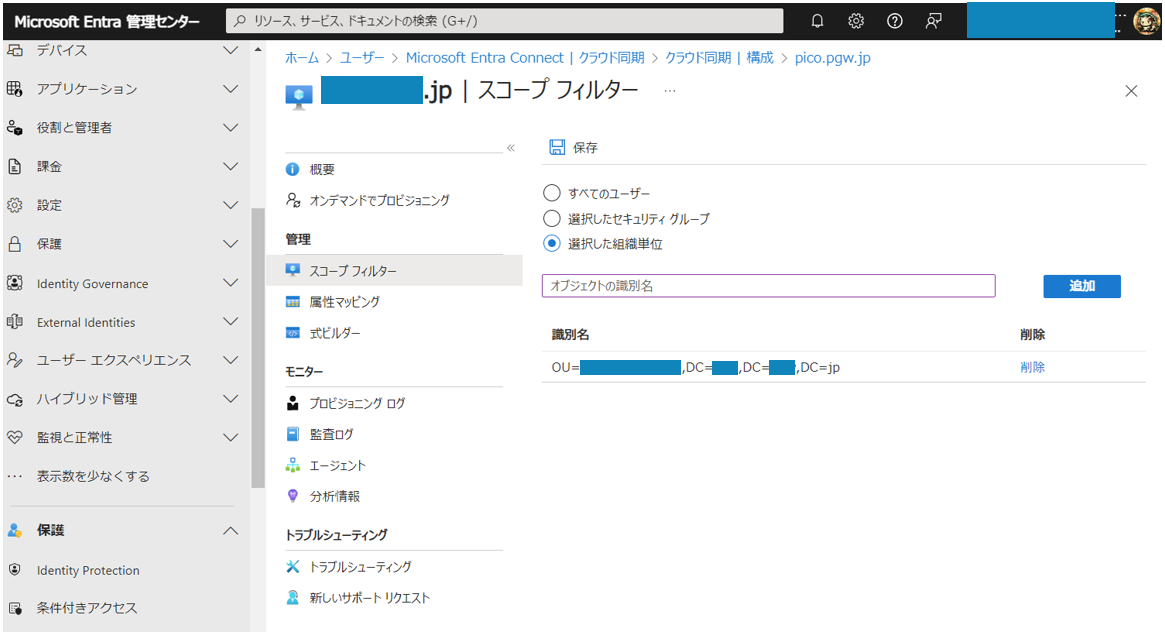Click the 保護 lock icon
The height and width of the screenshot is (638, 1165).
(15, 244)
